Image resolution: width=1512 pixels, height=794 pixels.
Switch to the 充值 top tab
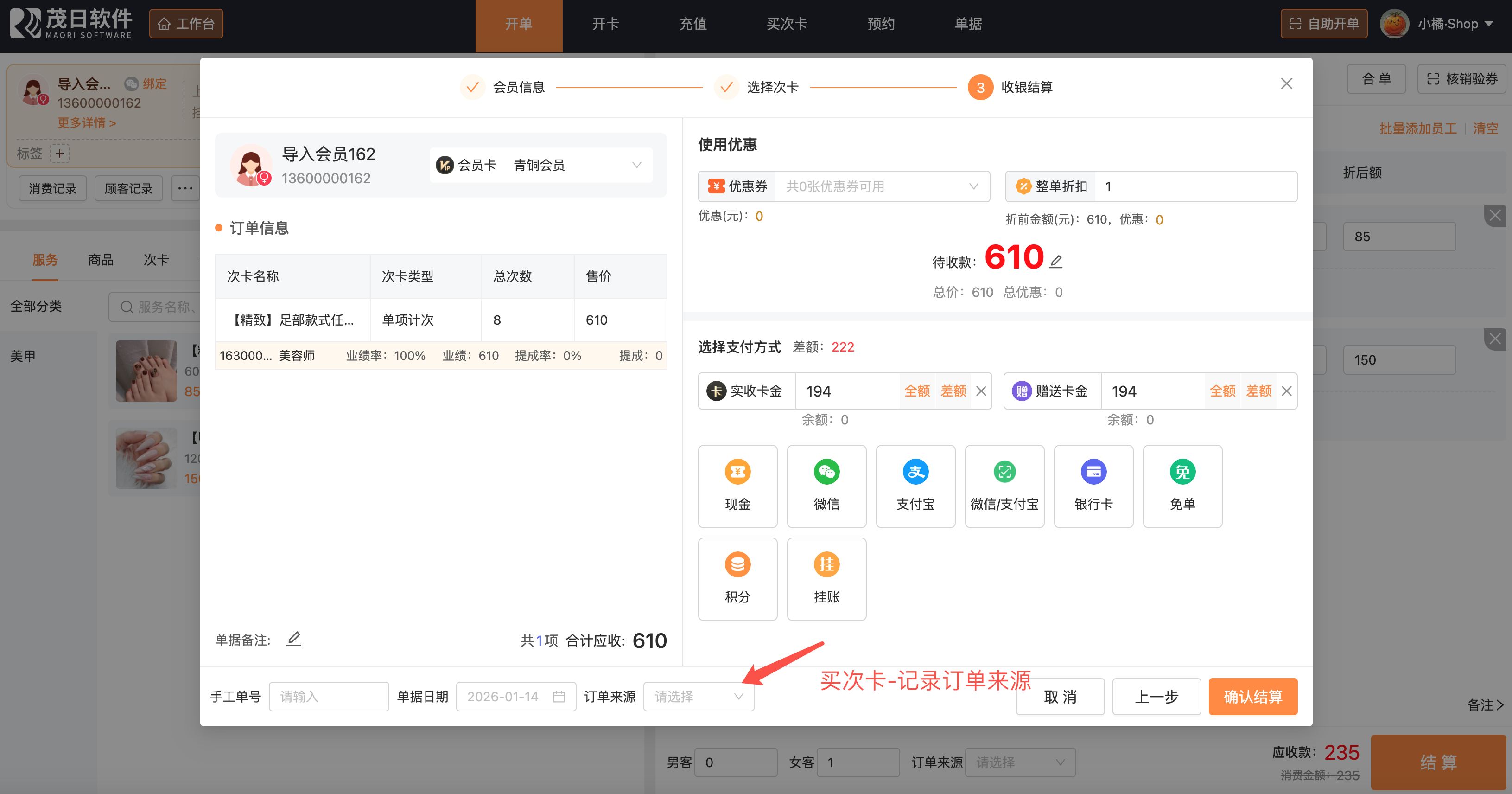(x=692, y=24)
